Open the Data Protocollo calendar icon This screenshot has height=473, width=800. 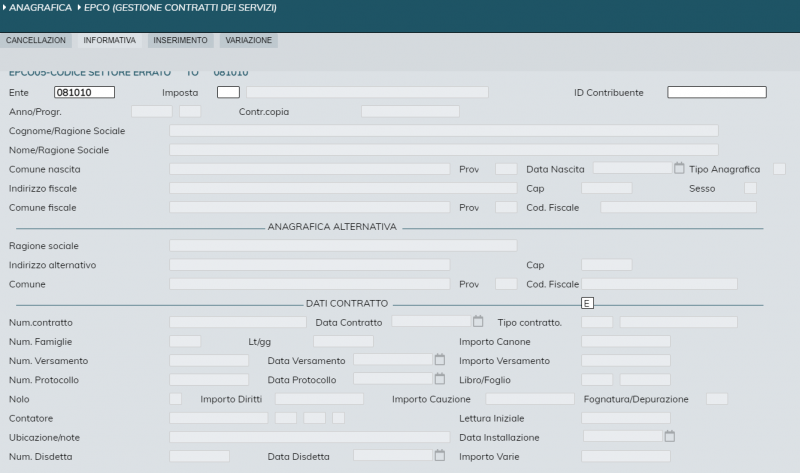point(439,379)
